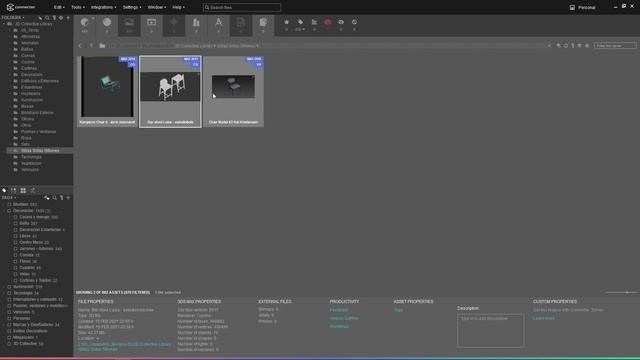Click the plus icon in Tags panel header
The image size is (640, 360).
click(68, 198)
